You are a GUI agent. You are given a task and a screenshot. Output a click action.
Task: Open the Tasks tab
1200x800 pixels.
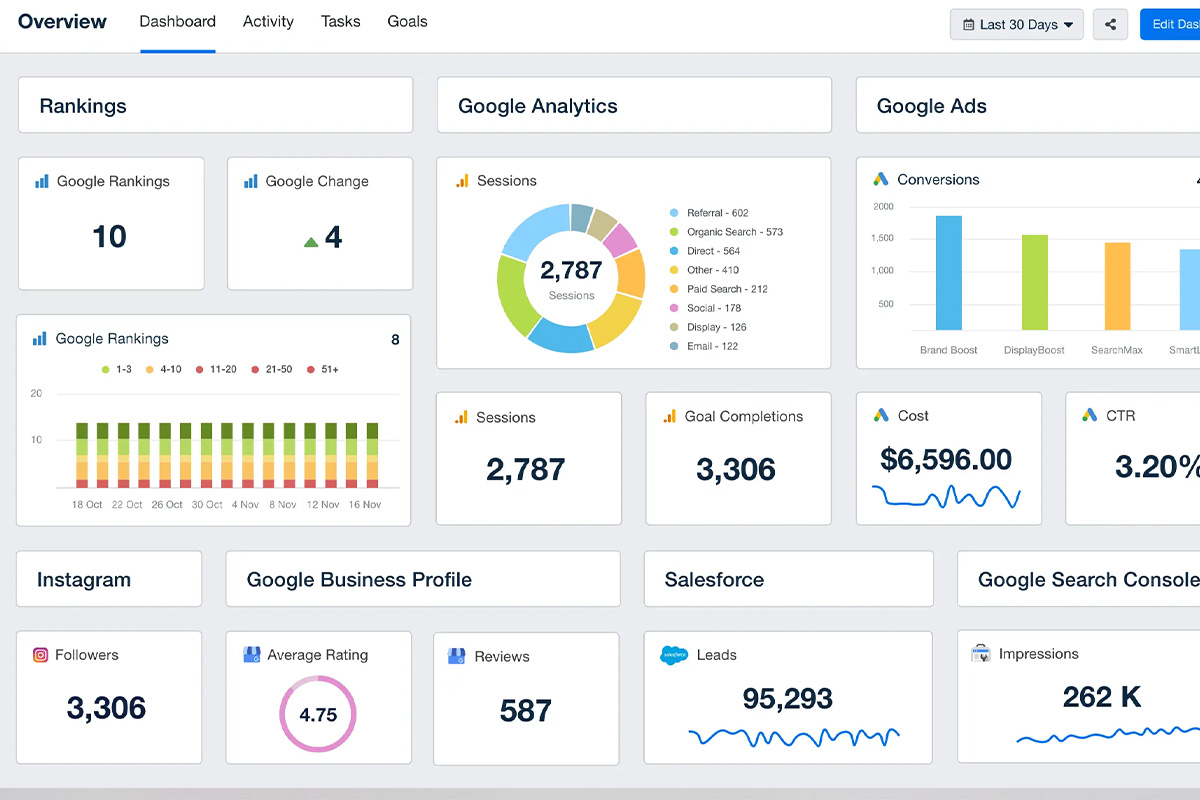pos(340,21)
